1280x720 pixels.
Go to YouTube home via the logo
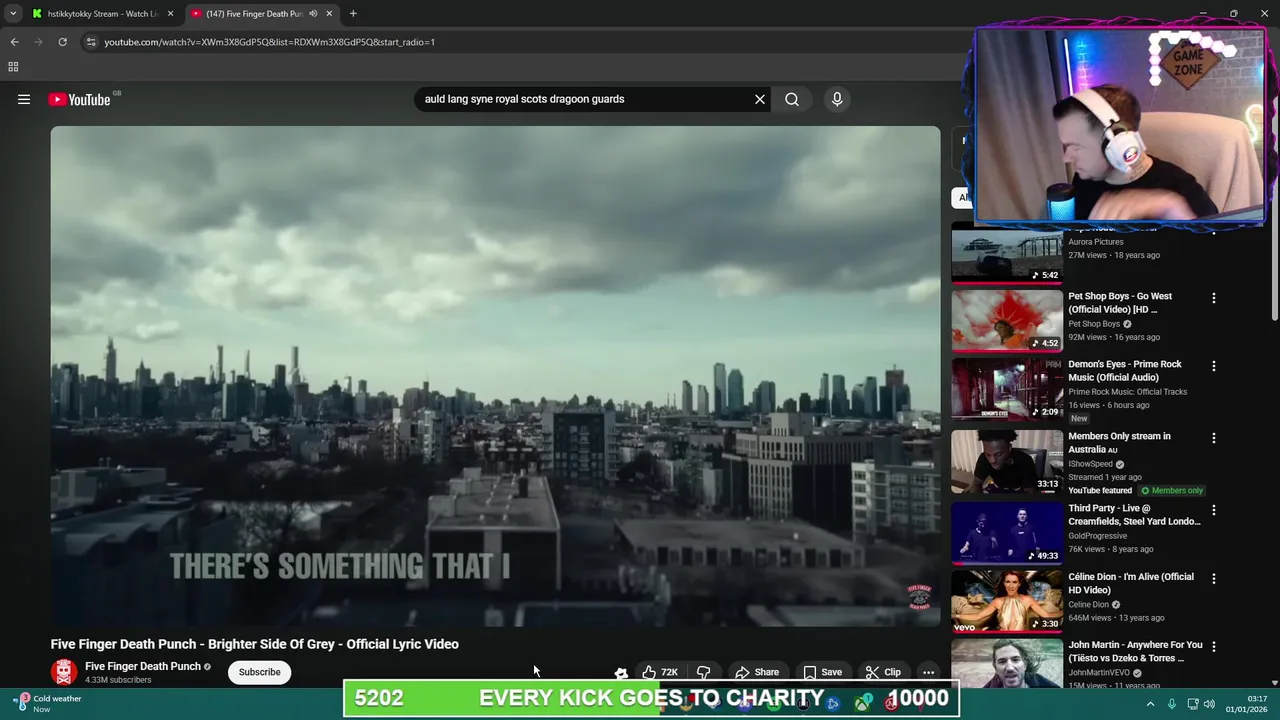[79, 99]
